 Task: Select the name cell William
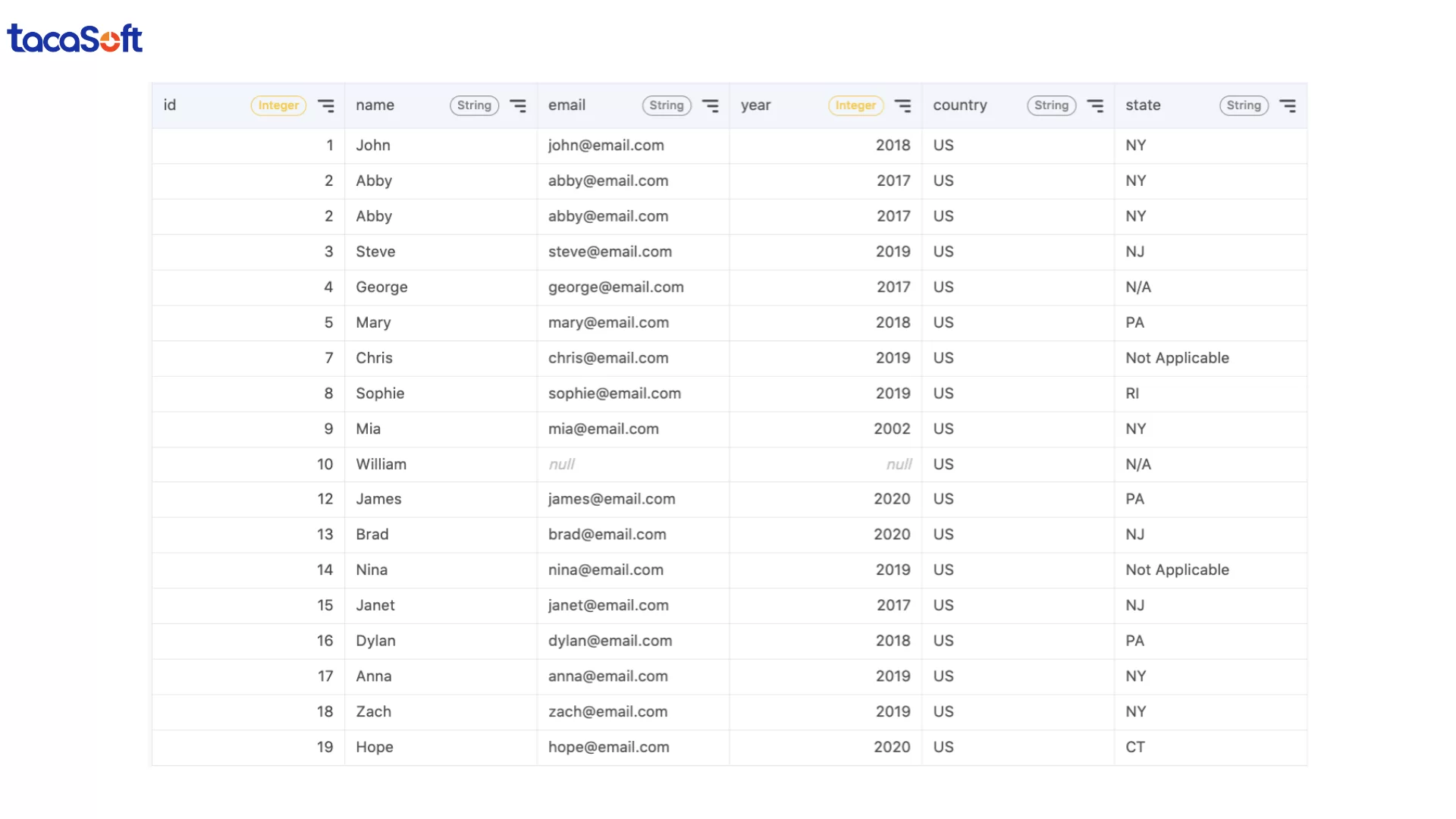(x=441, y=464)
